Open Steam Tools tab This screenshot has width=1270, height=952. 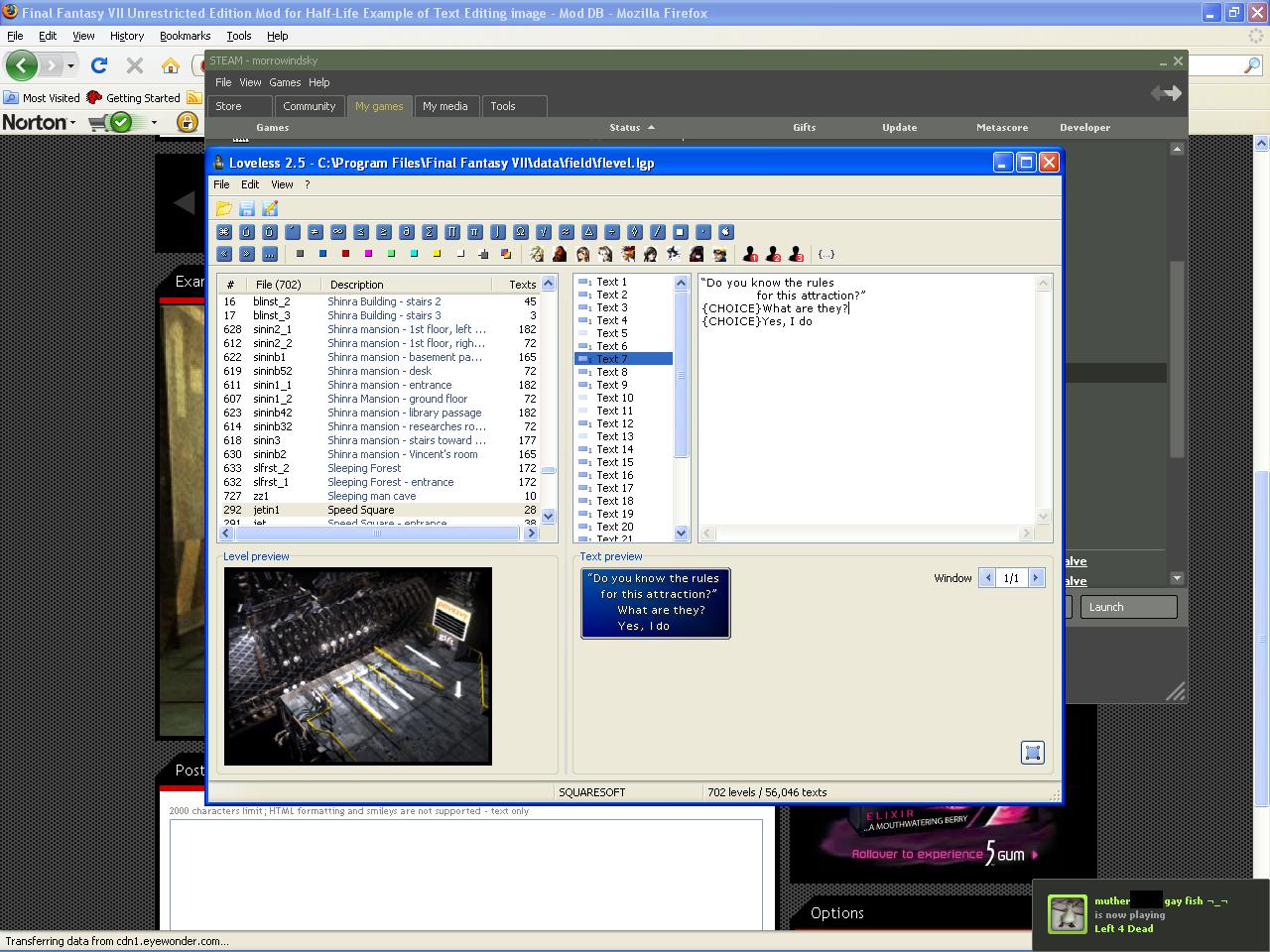pos(514,106)
